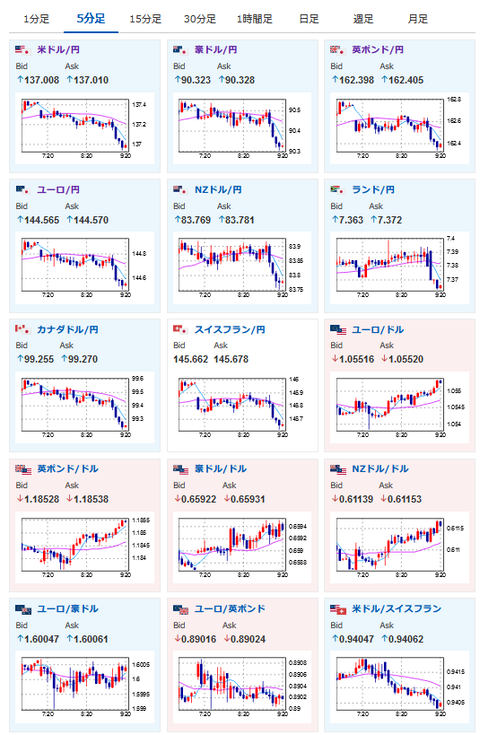Open the NZドル/円 pair link
This screenshot has width=480, height=735.
pyautogui.click(x=218, y=190)
